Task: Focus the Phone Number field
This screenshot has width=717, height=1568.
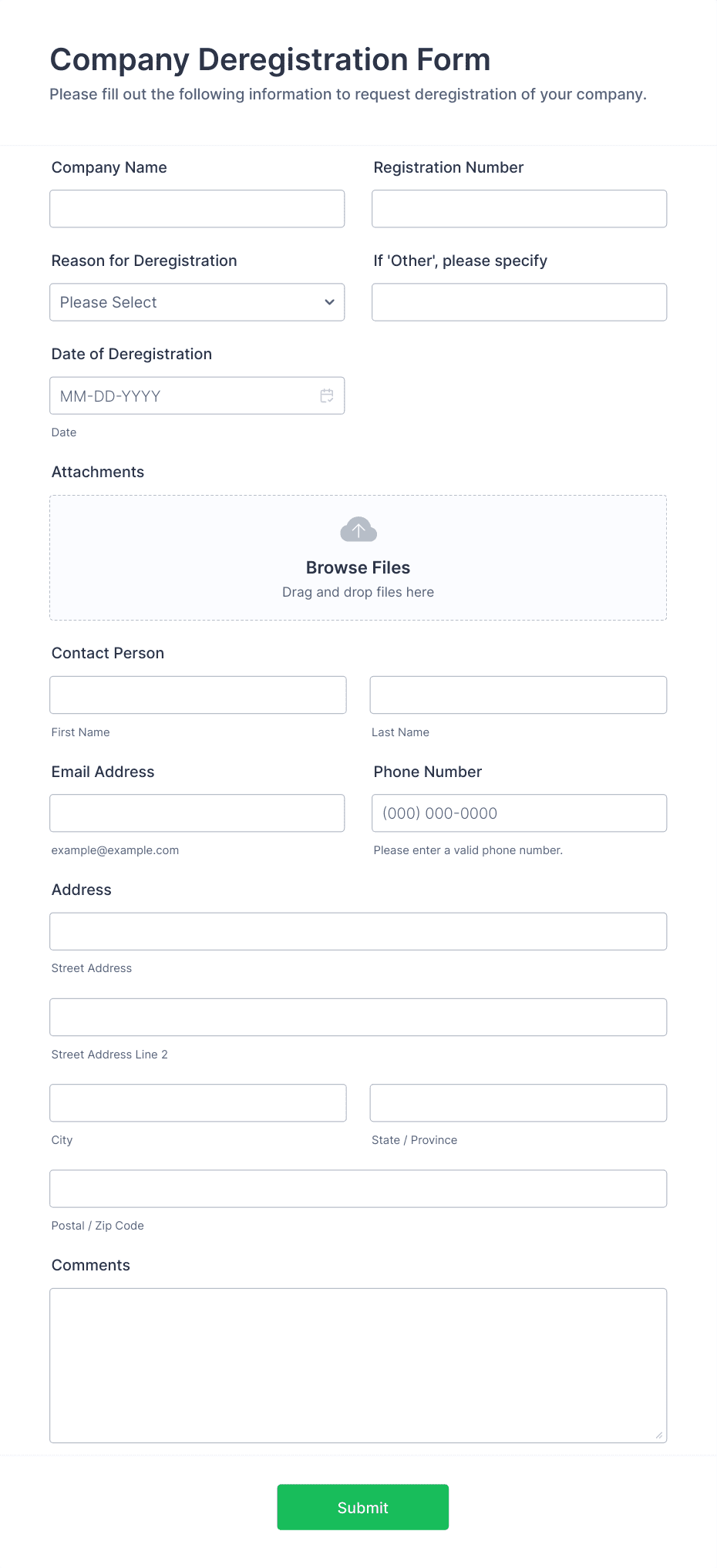Action: pyautogui.click(x=520, y=813)
